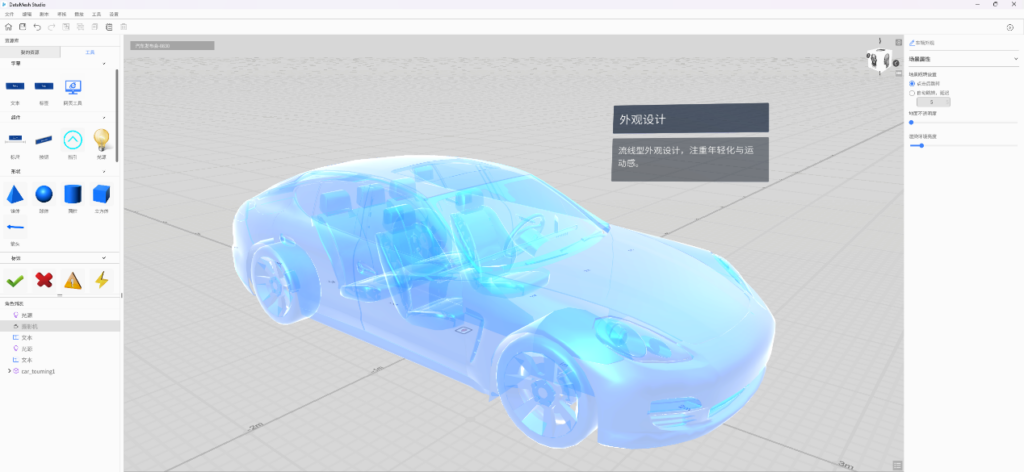The width and height of the screenshot is (1024, 472).
Task: Click the view orientation cube
Action: pyautogui.click(x=879, y=59)
